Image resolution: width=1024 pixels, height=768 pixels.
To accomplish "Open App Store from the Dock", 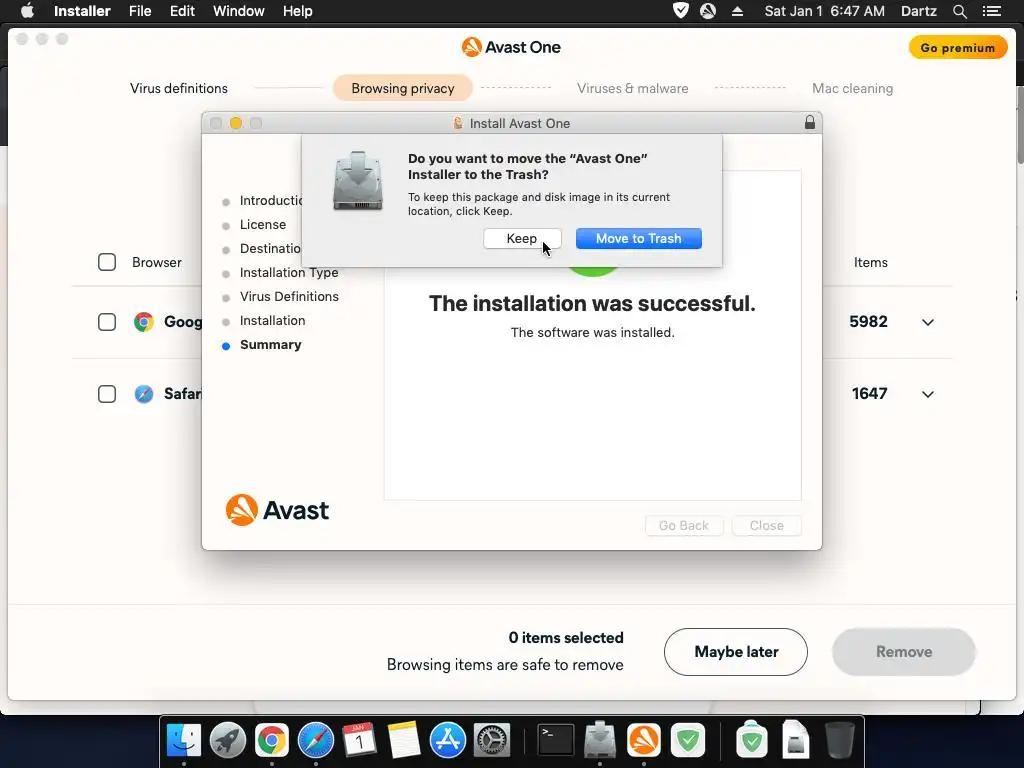I will point(448,741).
